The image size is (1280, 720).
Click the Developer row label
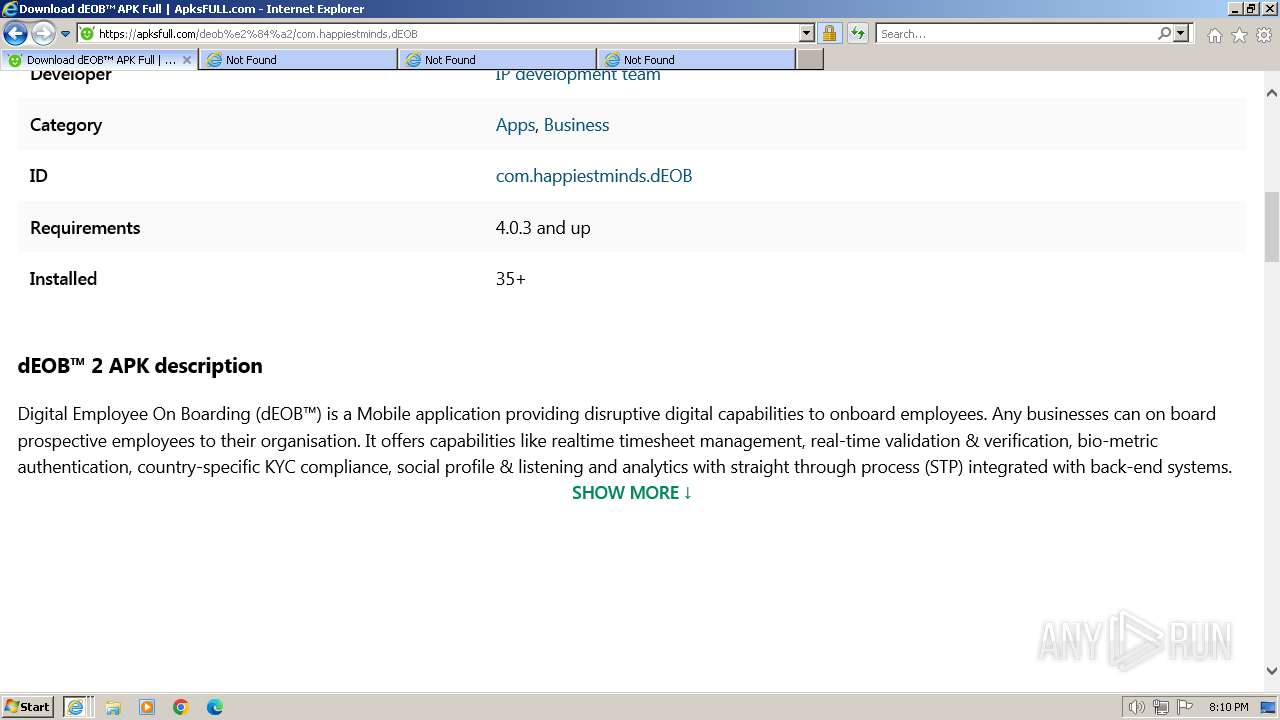71,75
